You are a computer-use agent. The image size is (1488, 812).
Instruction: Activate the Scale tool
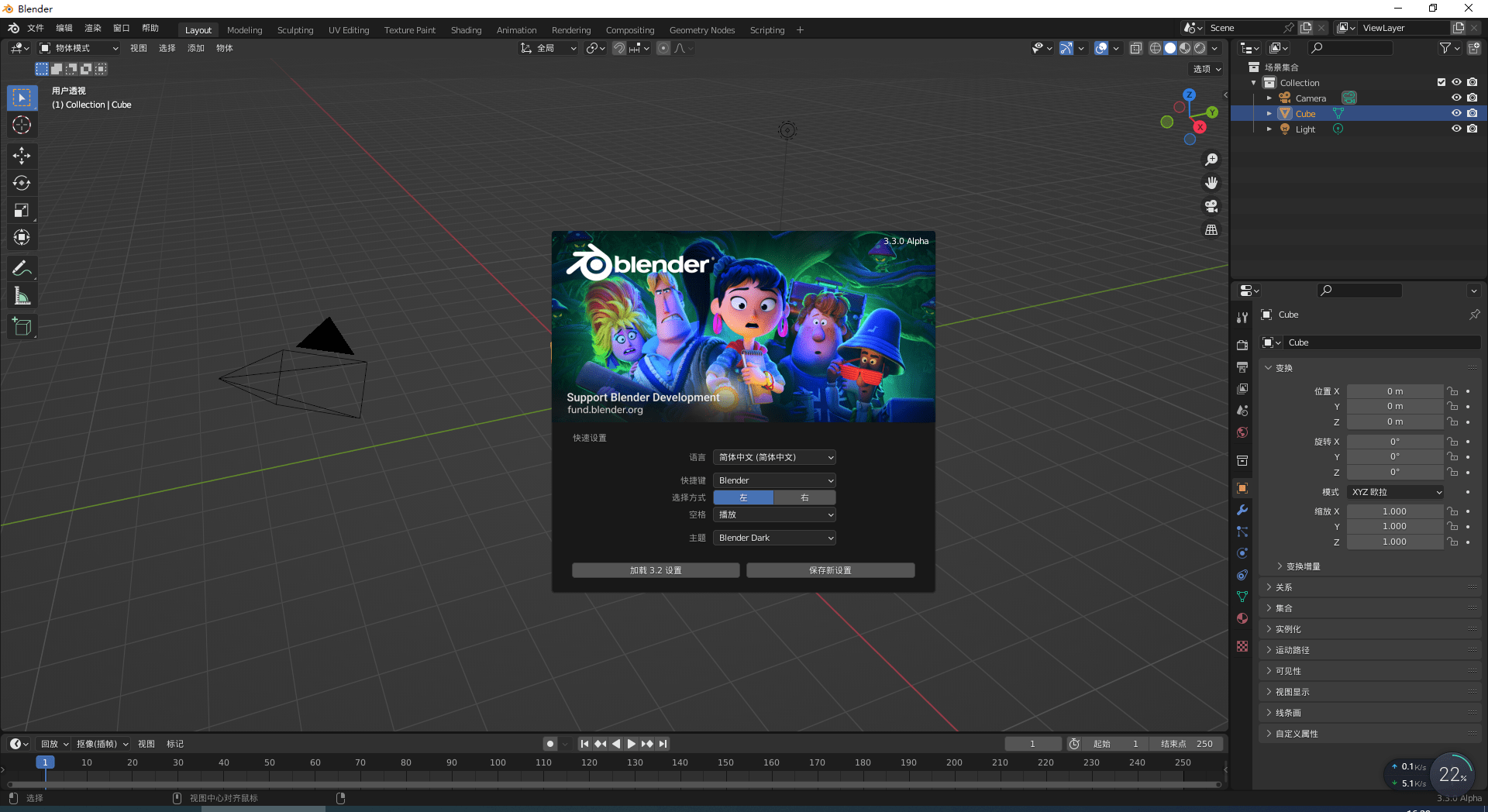[x=22, y=210]
